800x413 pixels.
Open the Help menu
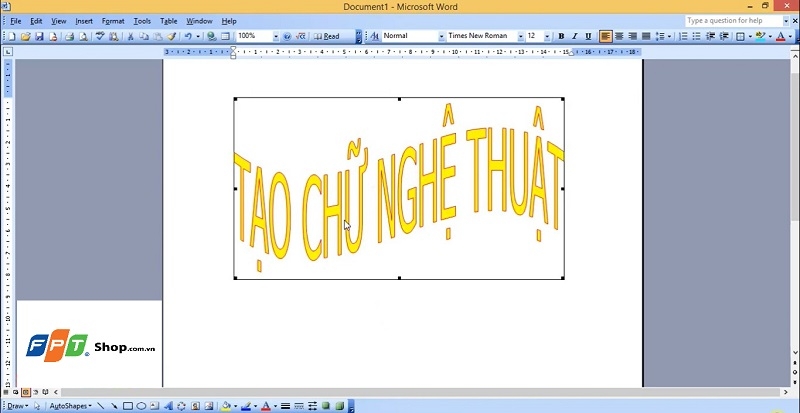point(229,21)
